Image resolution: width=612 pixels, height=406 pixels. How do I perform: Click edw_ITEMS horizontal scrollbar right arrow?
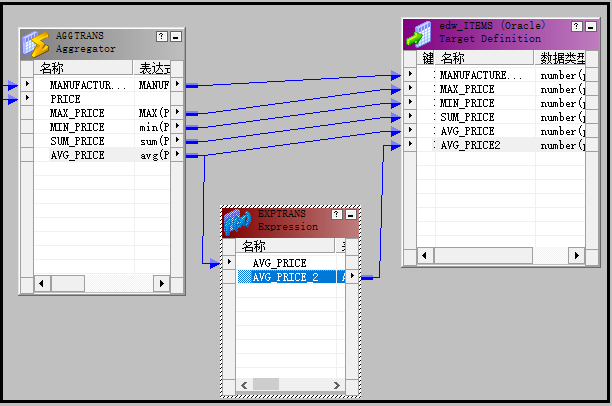click(x=577, y=256)
